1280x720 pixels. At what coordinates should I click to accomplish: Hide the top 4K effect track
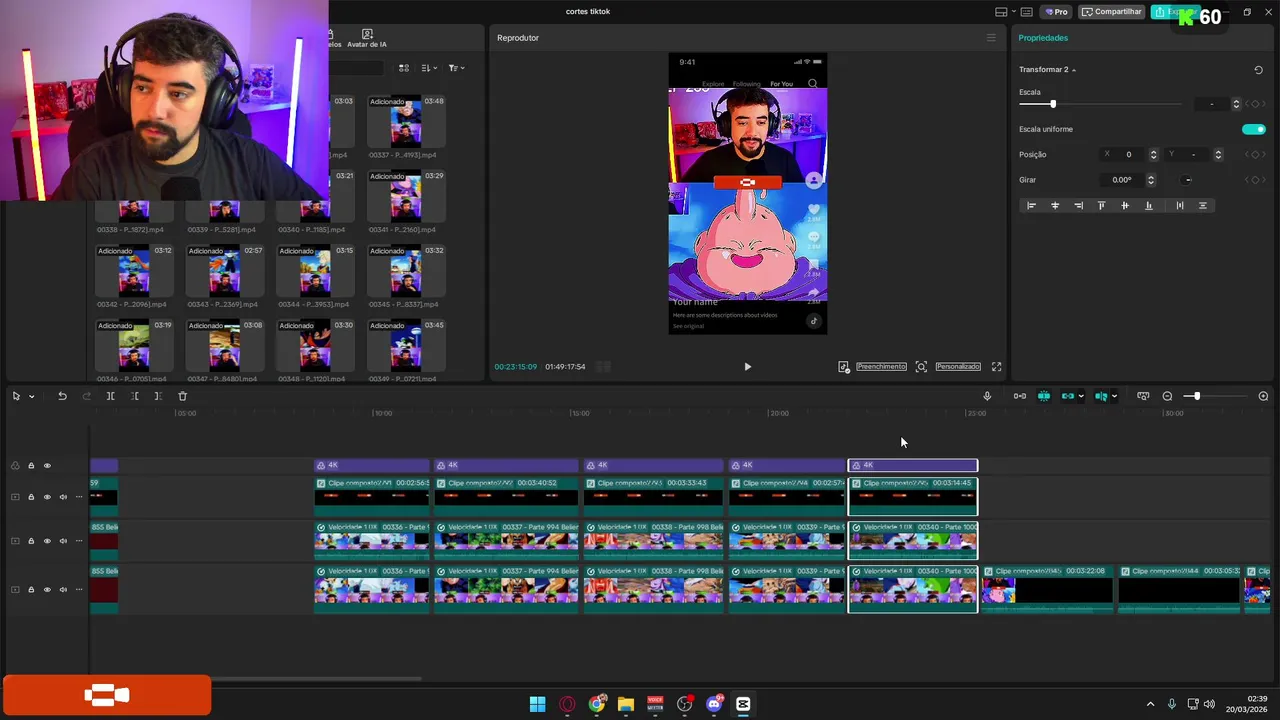(46, 466)
